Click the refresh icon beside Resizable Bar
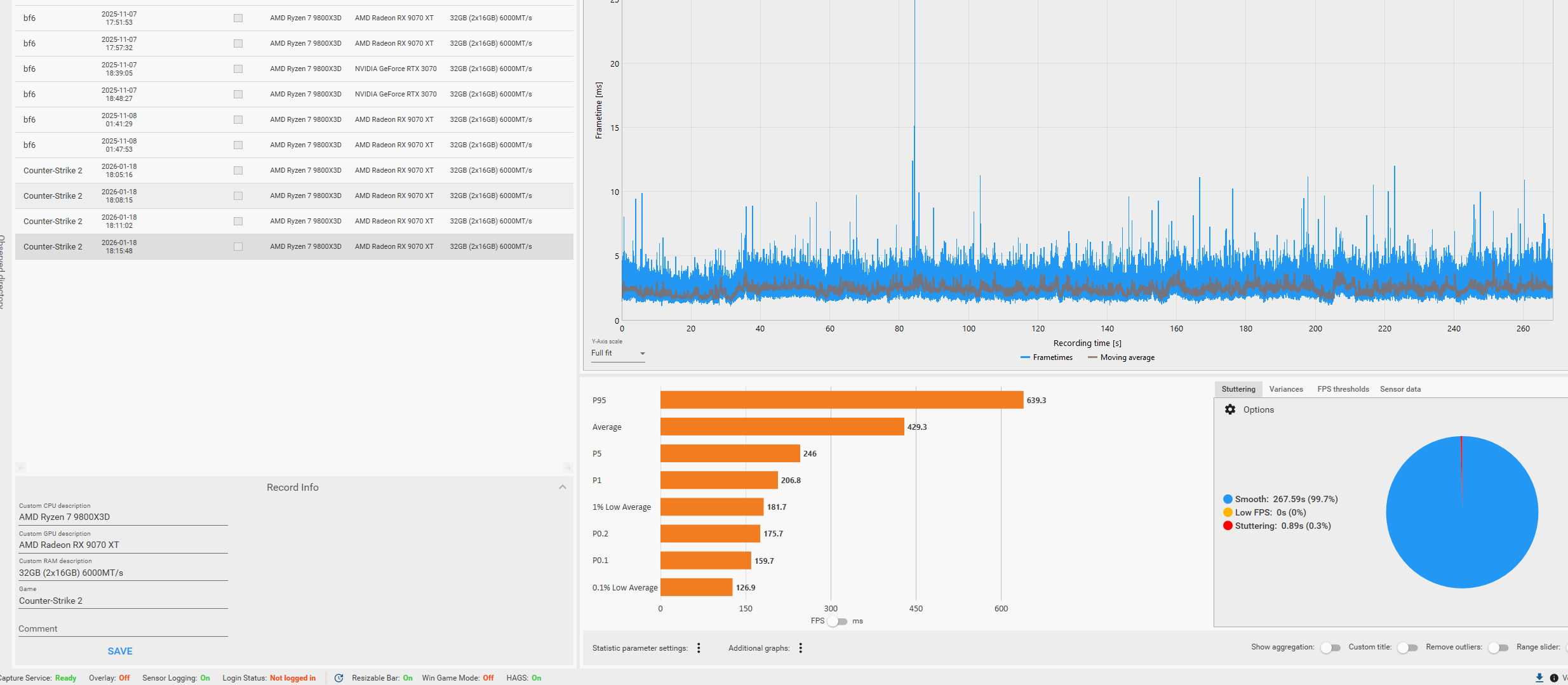The width and height of the screenshot is (1568, 685). point(338,678)
